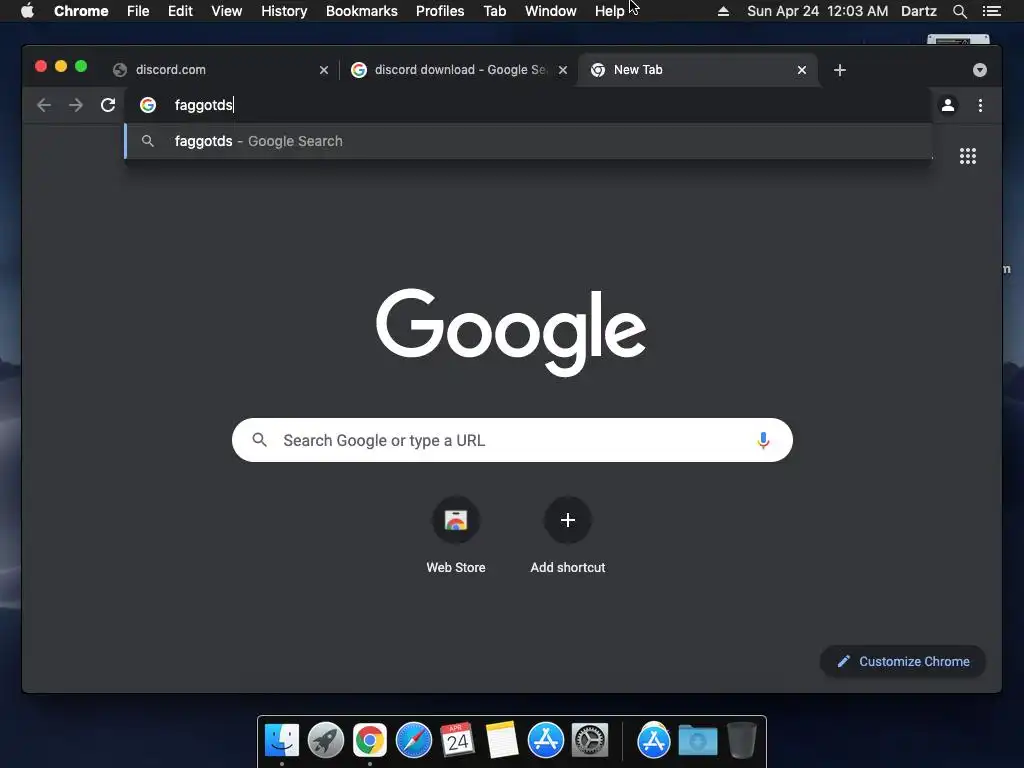1024x768 pixels.
Task: Open Calendar from the Dock
Action: (x=458, y=740)
